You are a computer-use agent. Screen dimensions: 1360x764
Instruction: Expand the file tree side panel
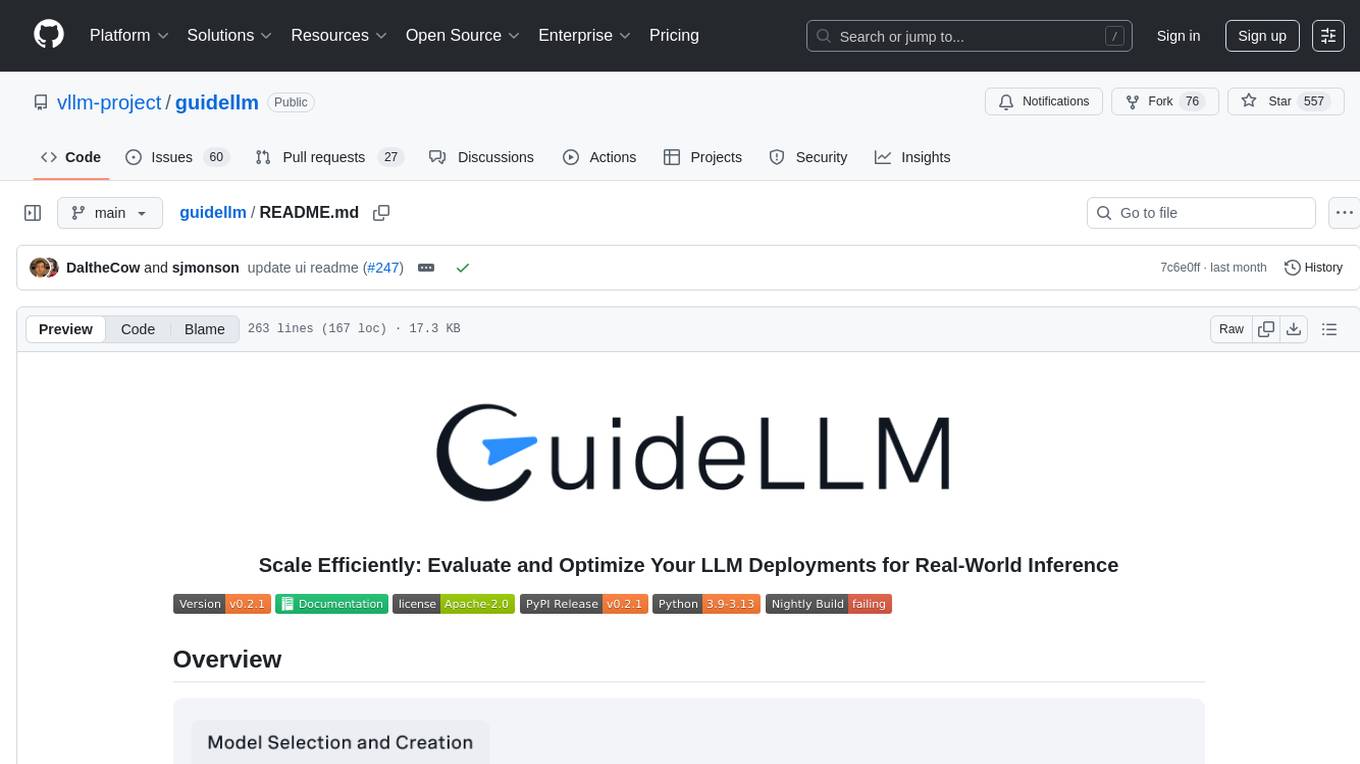33,213
